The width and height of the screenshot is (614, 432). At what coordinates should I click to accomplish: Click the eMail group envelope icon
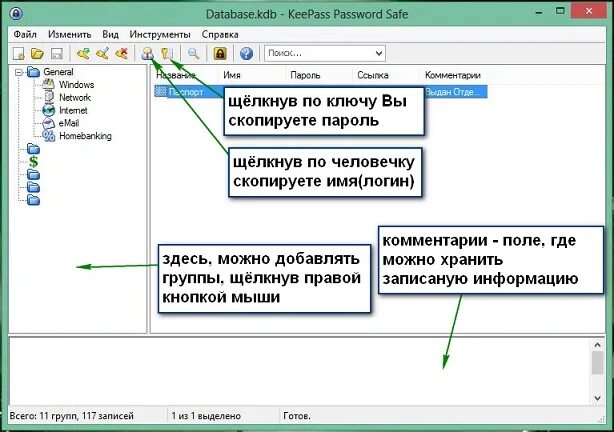click(48, 123)
